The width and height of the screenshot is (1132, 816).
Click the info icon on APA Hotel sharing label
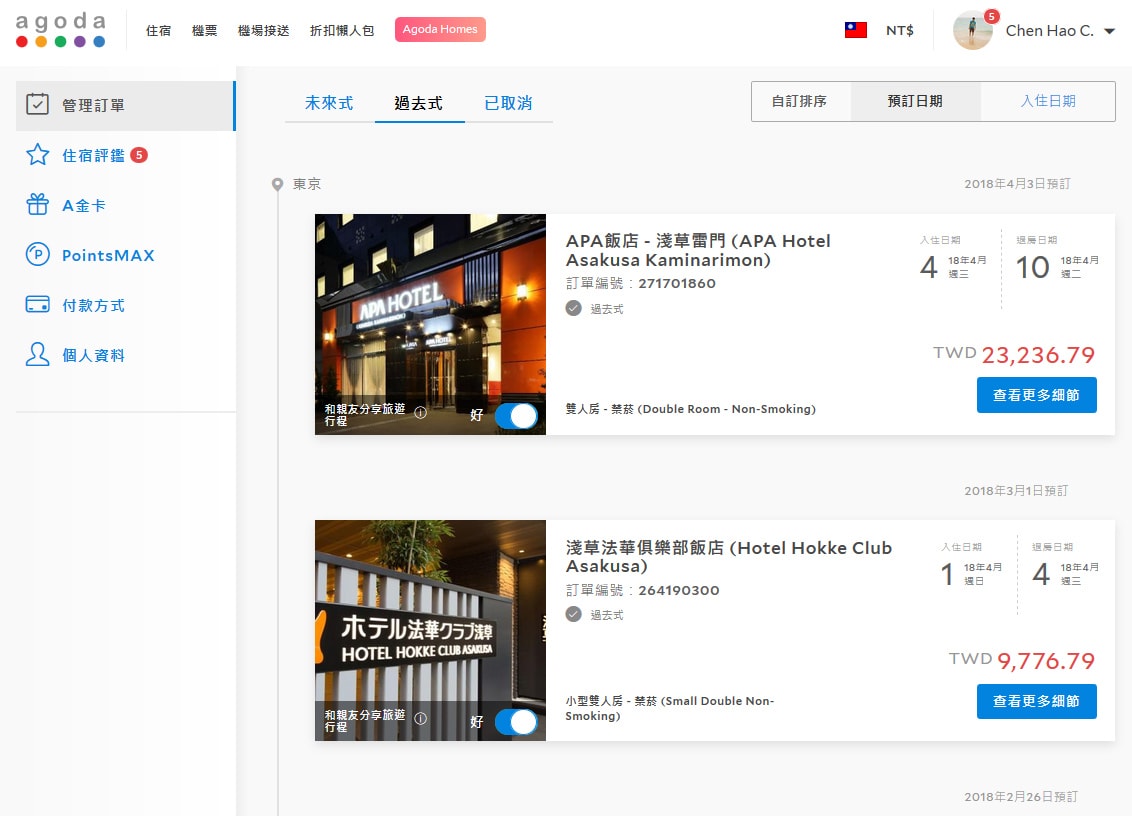420,412
